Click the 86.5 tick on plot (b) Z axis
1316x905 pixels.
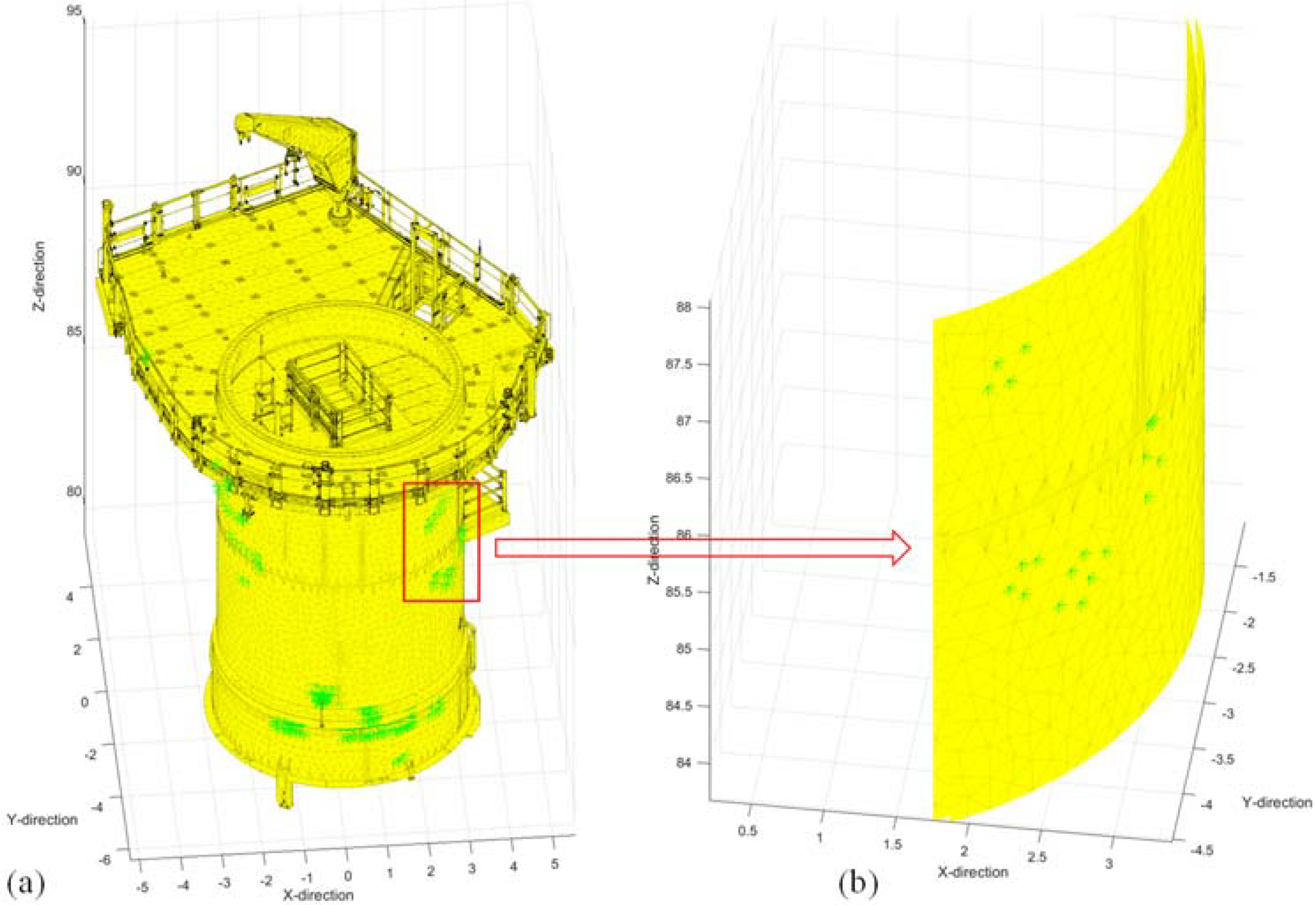click(679, 478)
